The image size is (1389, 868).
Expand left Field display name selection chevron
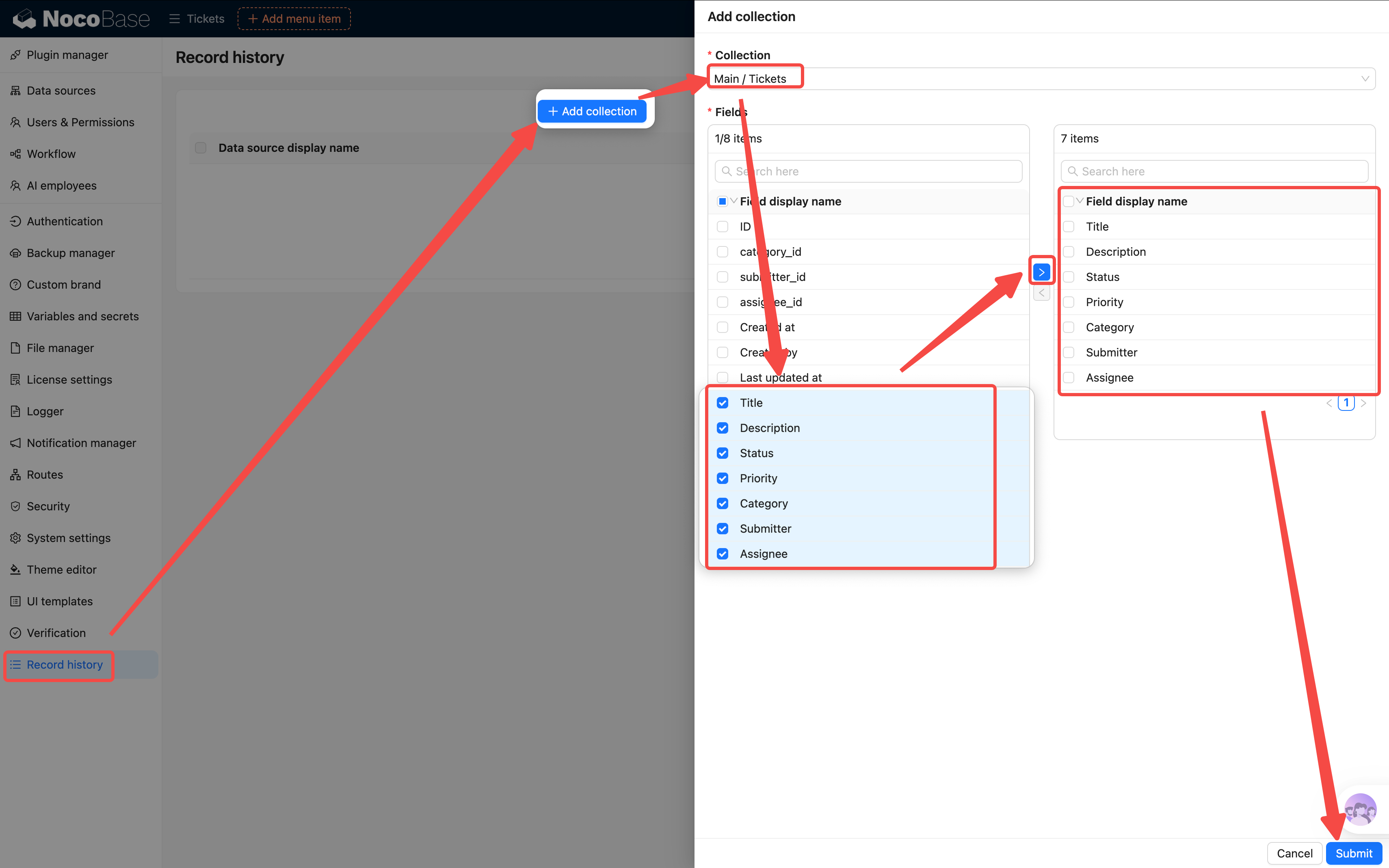734,201
